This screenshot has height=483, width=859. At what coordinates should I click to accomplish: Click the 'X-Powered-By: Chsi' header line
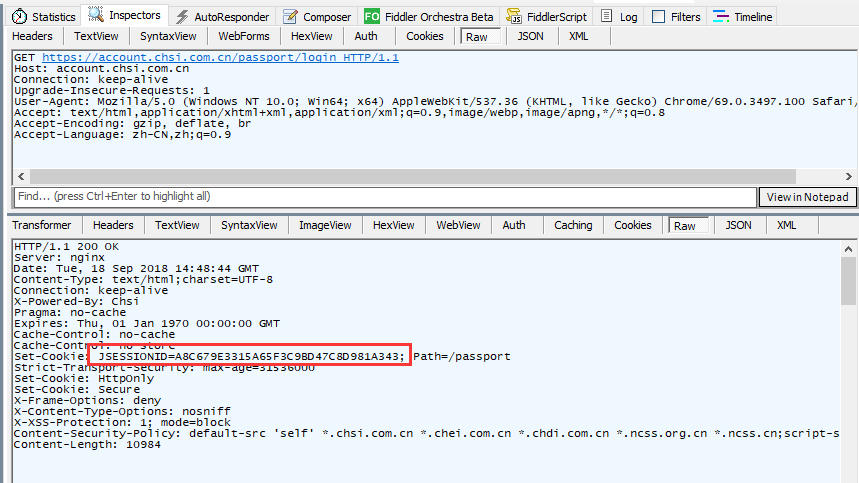76,301
